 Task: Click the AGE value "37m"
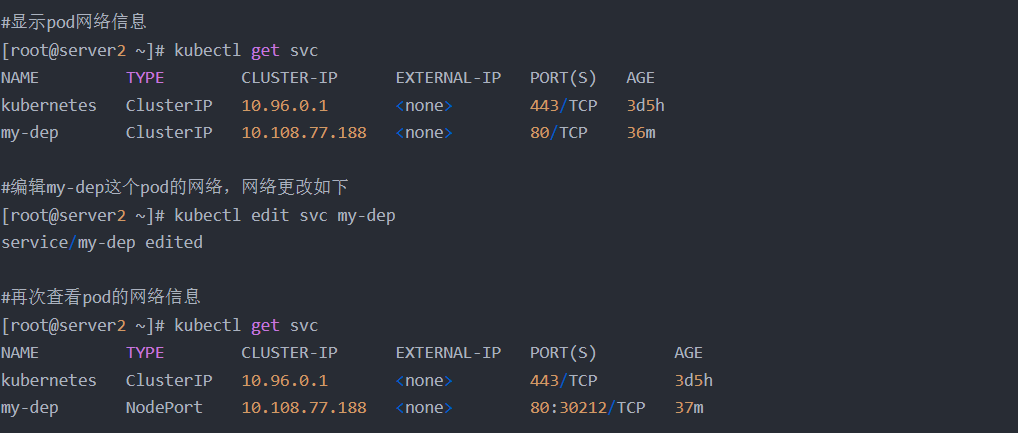[x=689, y=408]
